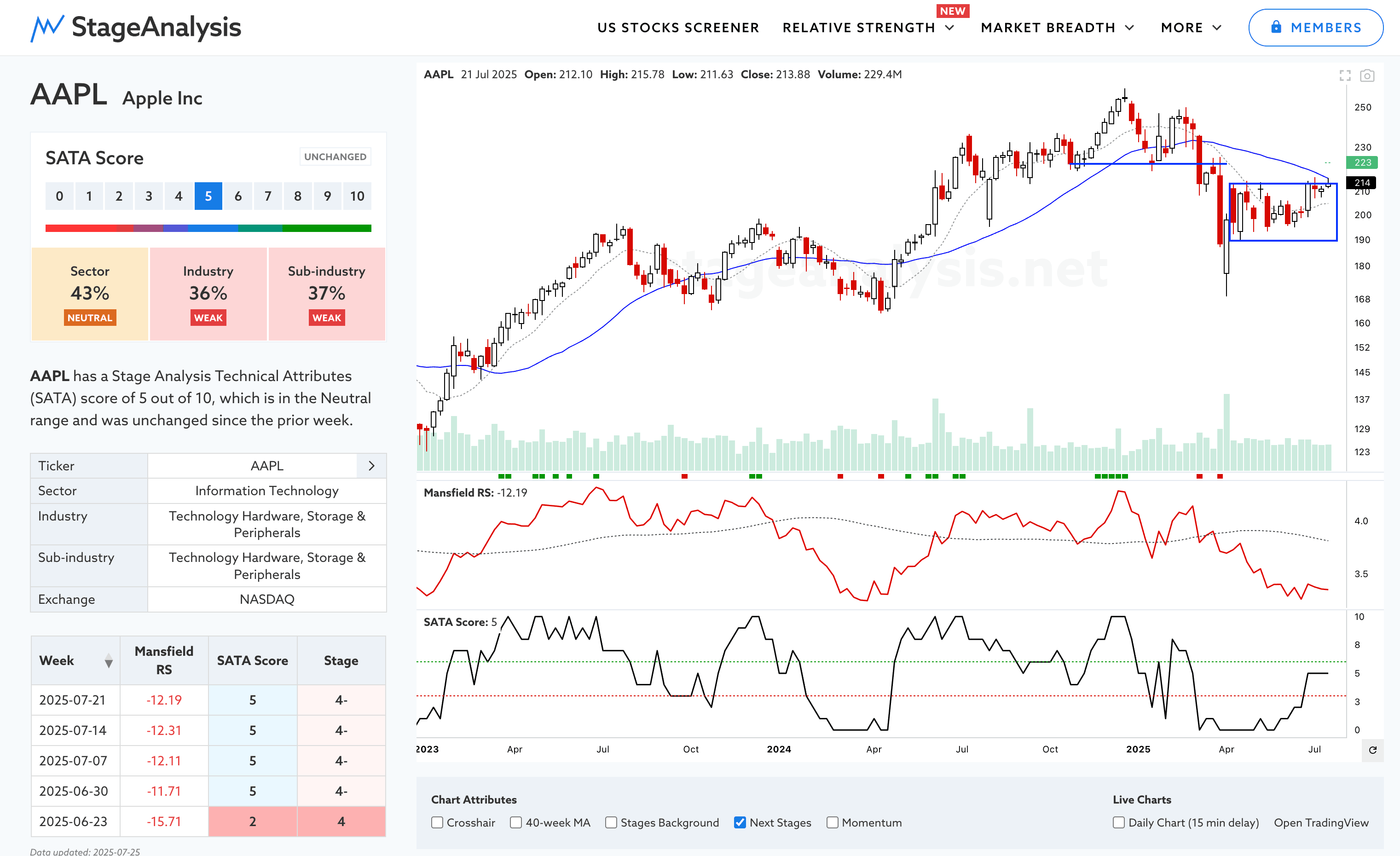Click the chart reset refresh icon
Image resolution: width=1400 pixels, height=856 pixels.
pyautogui.click(x=1373, y=750)
